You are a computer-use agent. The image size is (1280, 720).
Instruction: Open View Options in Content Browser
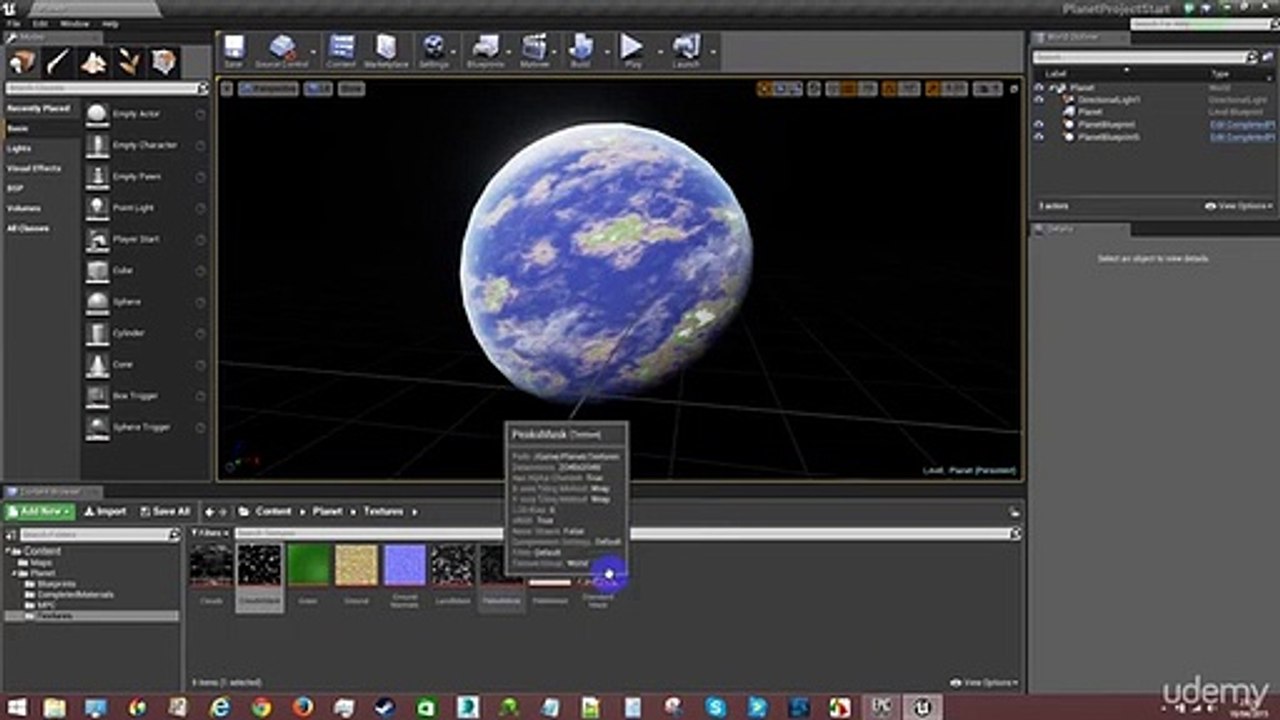(984, 683)
